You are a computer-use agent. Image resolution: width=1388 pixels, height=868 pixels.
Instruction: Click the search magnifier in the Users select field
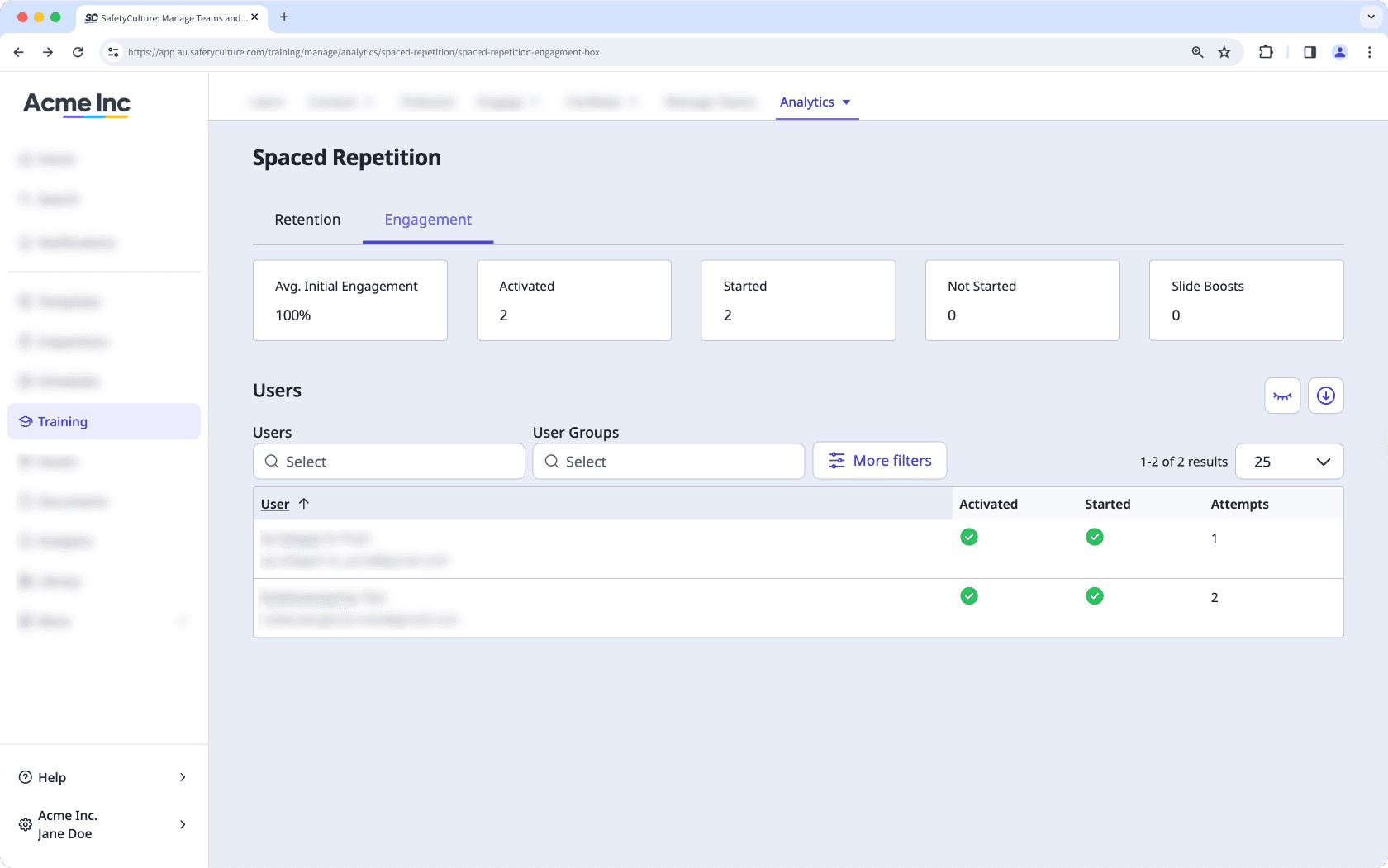pos(272,462)
